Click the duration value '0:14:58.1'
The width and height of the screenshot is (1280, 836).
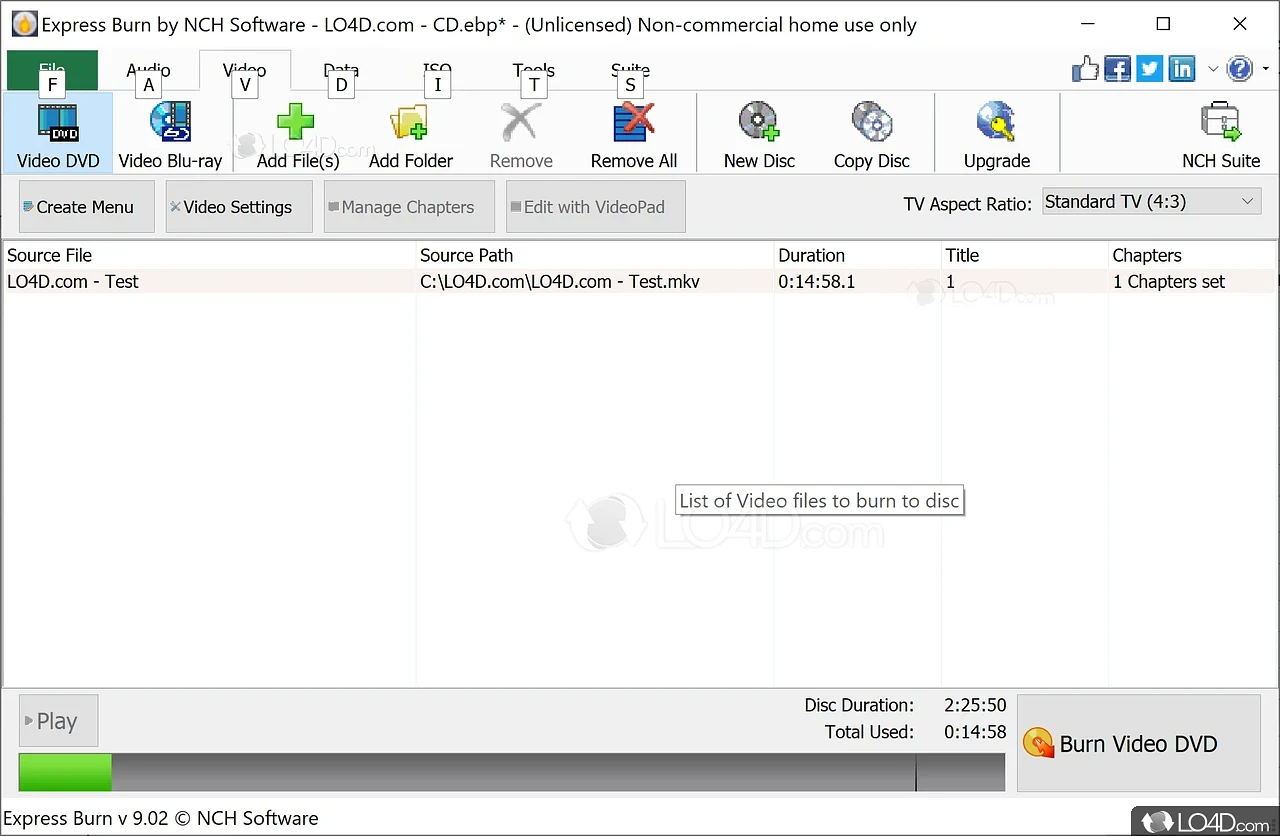817,282
